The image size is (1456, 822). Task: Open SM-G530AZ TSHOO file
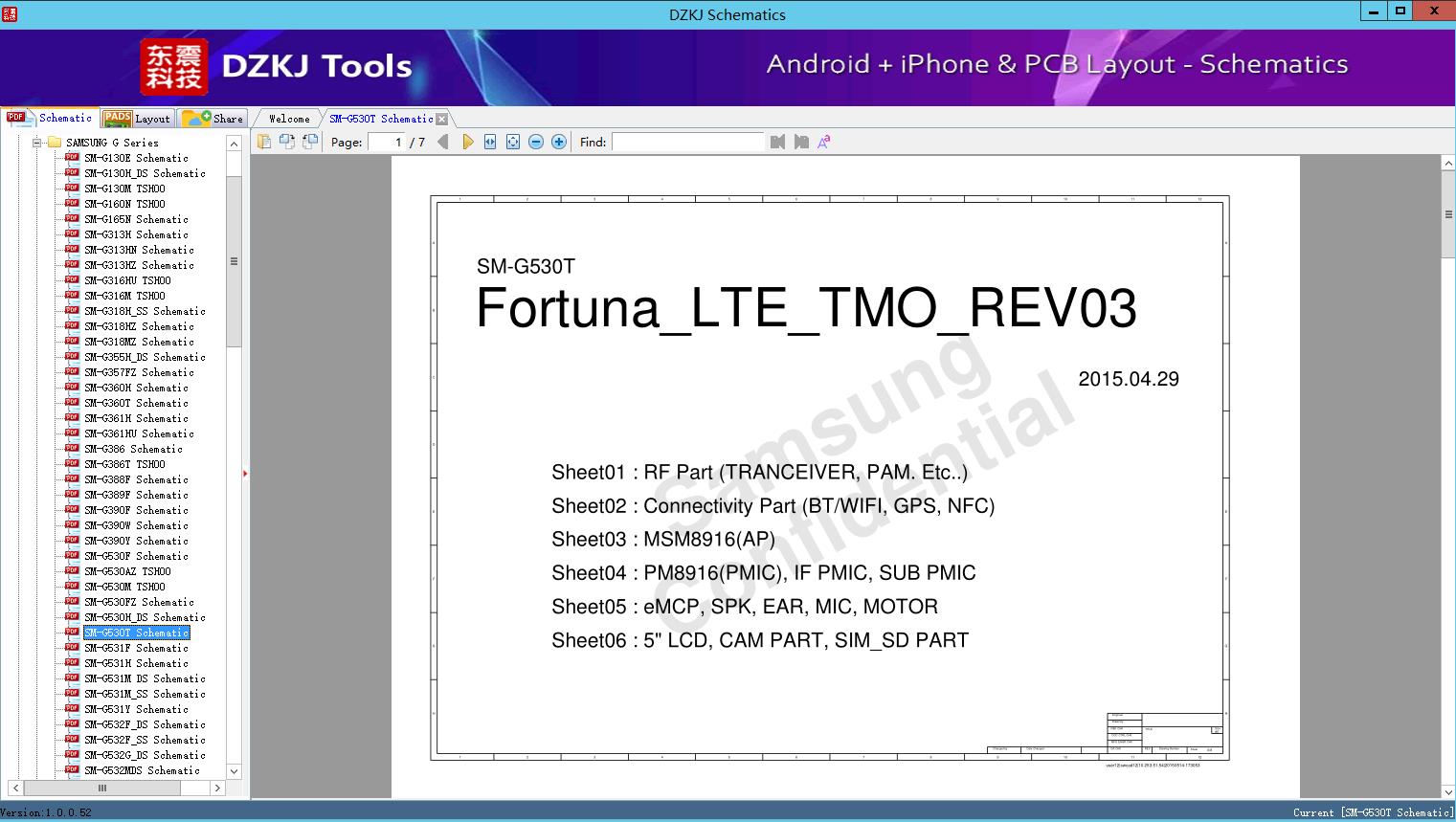tap(127, 571)
